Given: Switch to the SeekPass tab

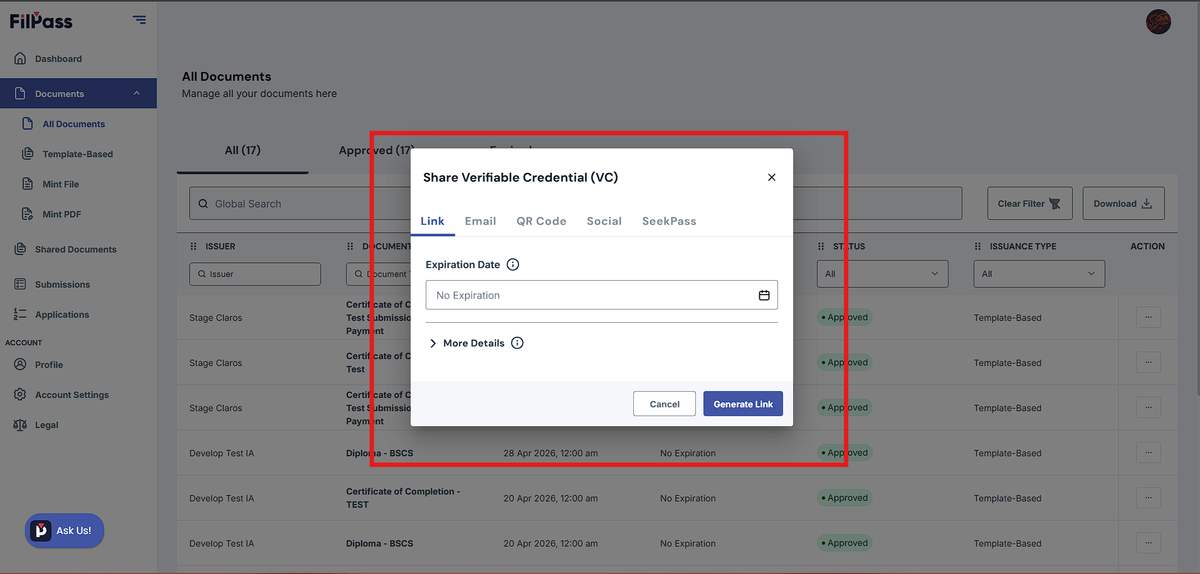Looking at the screenshot, I should point(669,221).
